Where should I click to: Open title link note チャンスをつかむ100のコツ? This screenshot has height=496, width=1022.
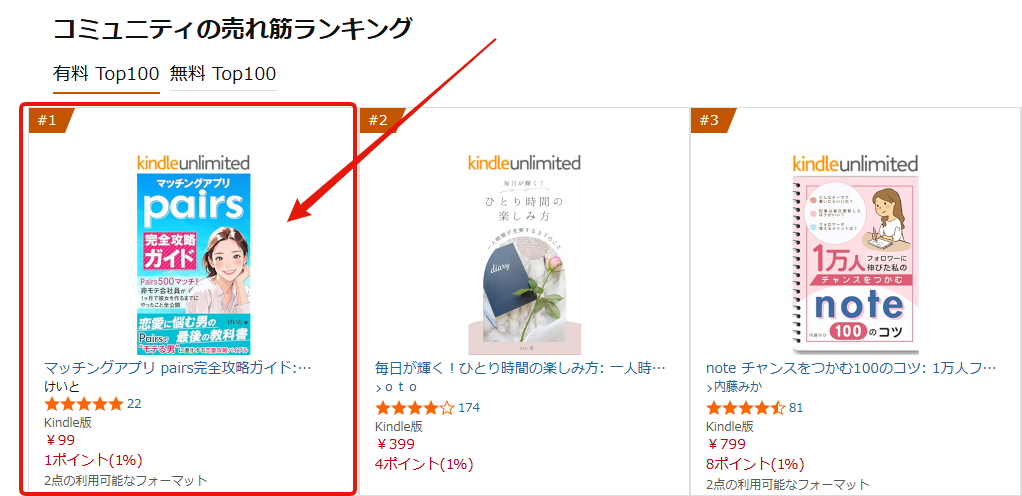coord(851,367)
